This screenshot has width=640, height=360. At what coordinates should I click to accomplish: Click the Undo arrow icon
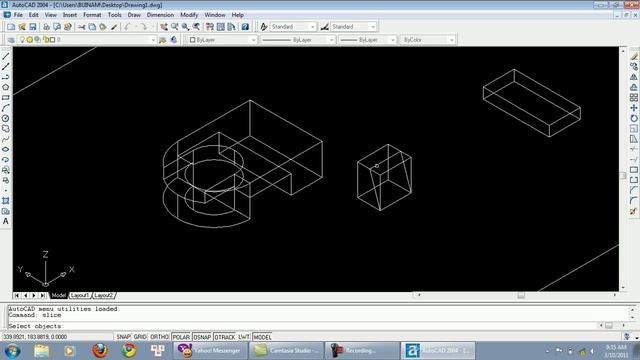[127, 27]
